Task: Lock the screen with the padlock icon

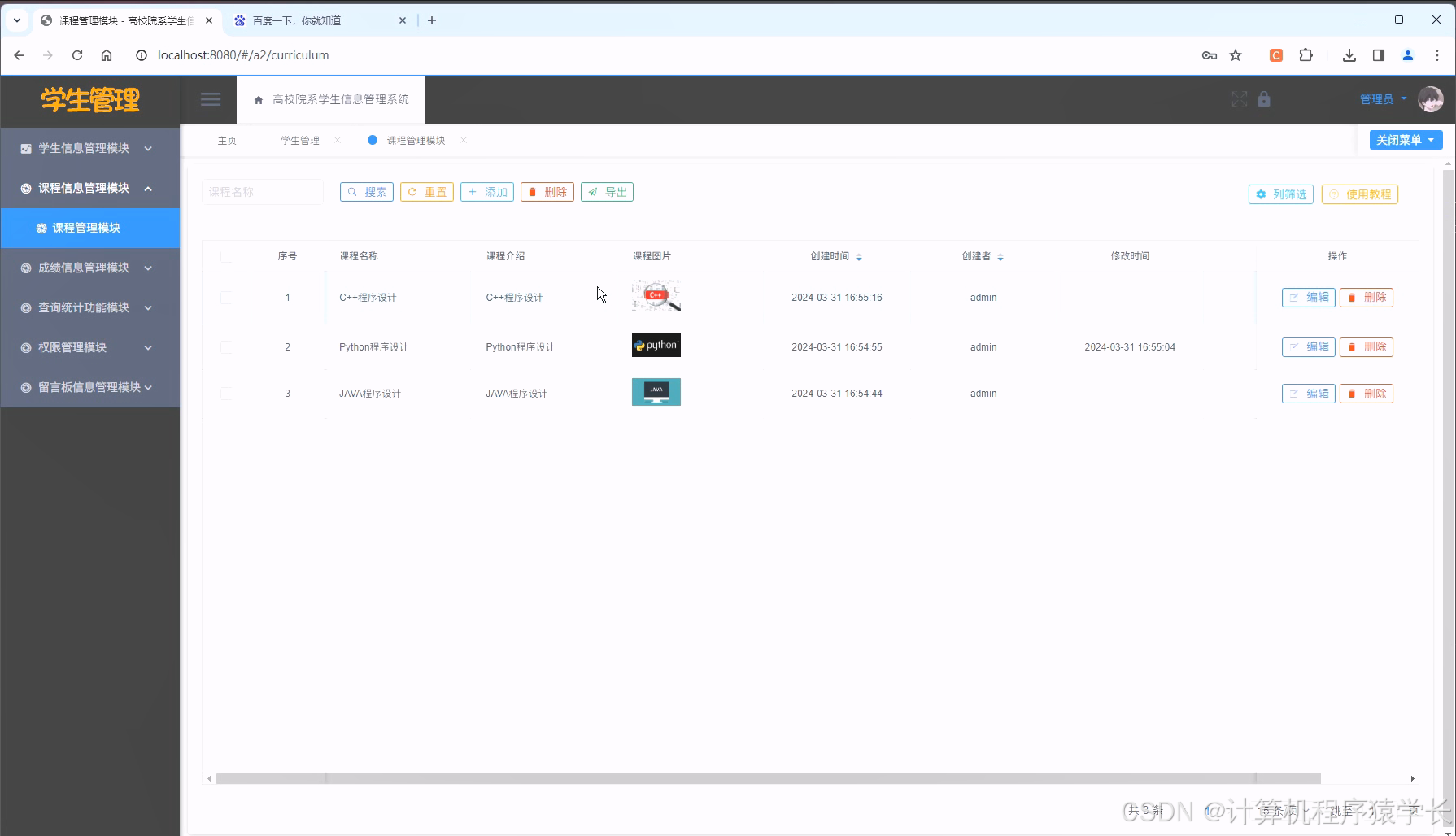Action: tap(1264, 99)
